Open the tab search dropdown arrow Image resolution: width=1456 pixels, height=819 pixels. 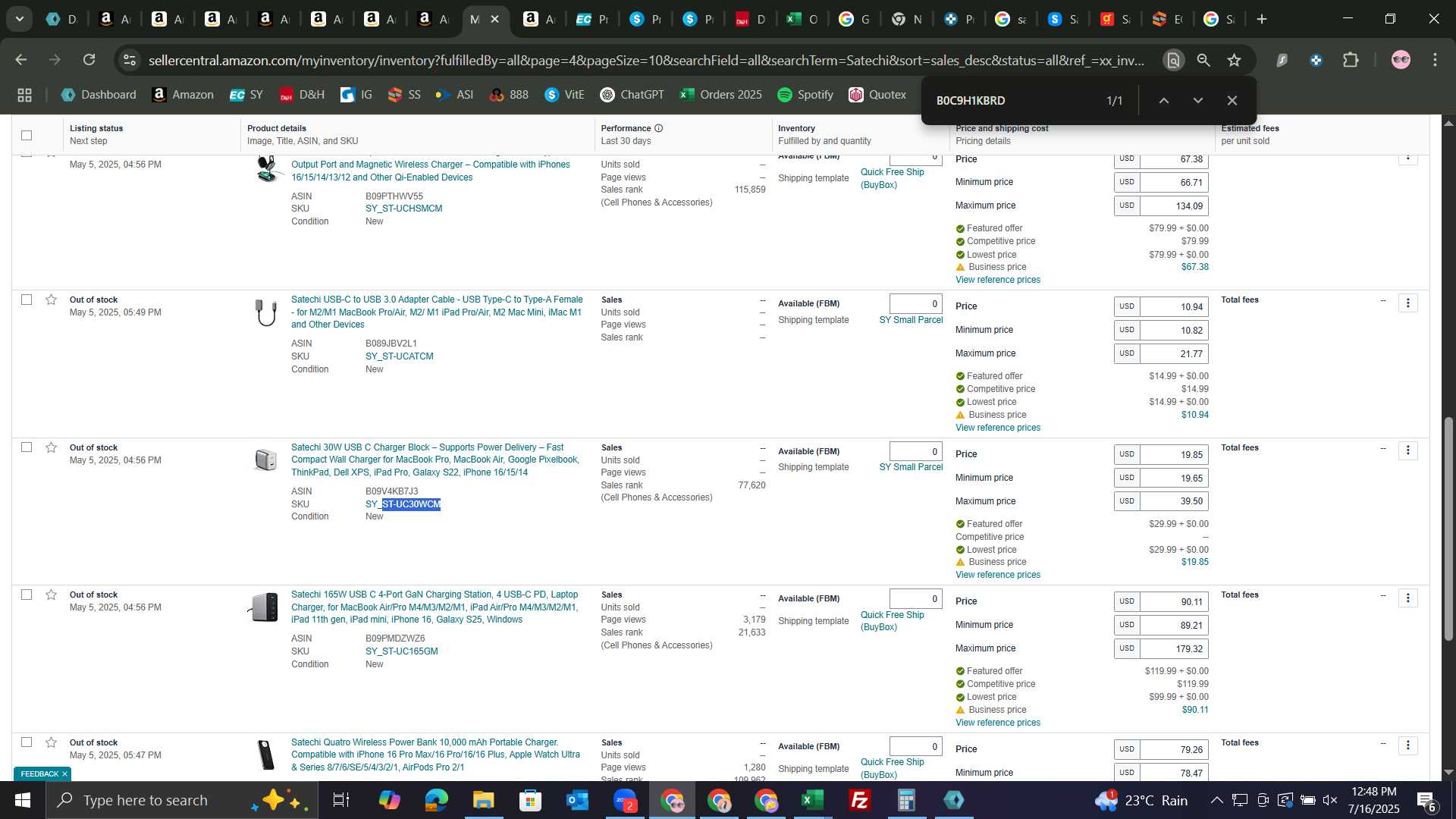tap(19, 19)
